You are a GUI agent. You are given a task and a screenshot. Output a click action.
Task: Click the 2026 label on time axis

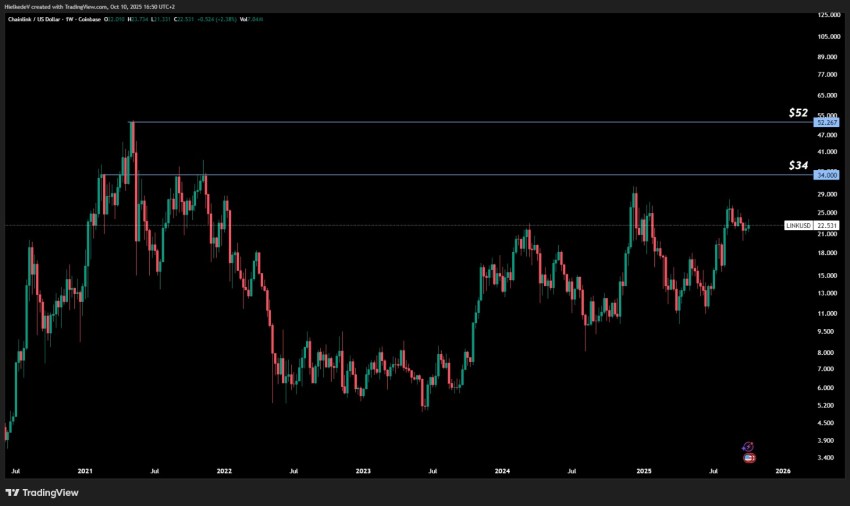(x=783, y=469)
